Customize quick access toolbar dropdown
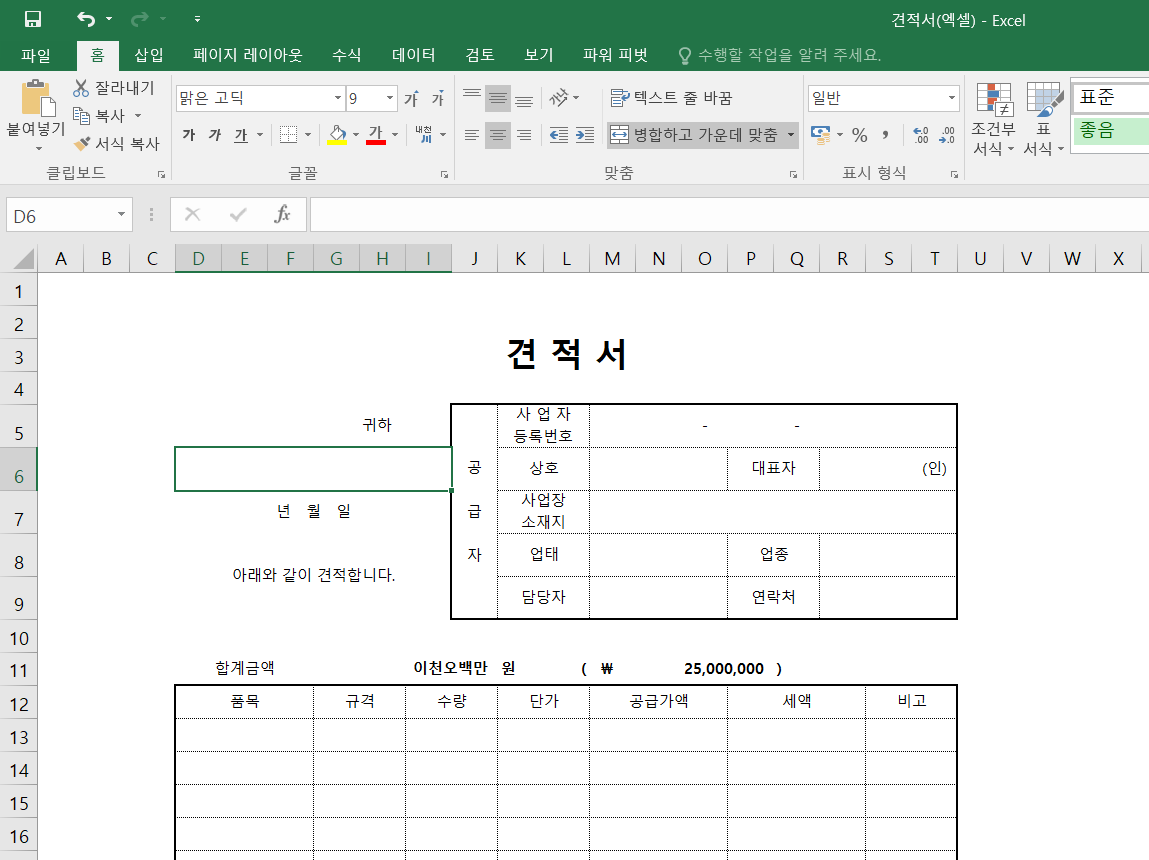Screen dimensions: 1149x860 pos(197,19)
